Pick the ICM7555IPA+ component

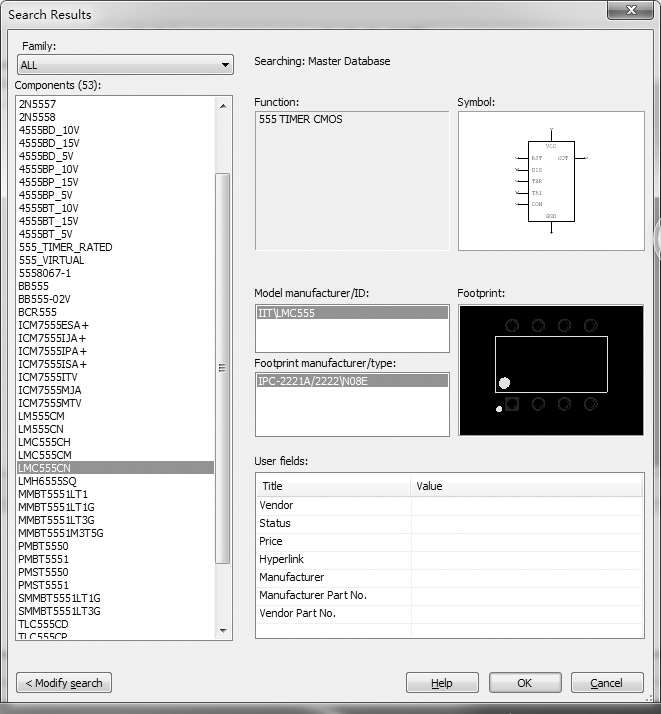(53, 351)
